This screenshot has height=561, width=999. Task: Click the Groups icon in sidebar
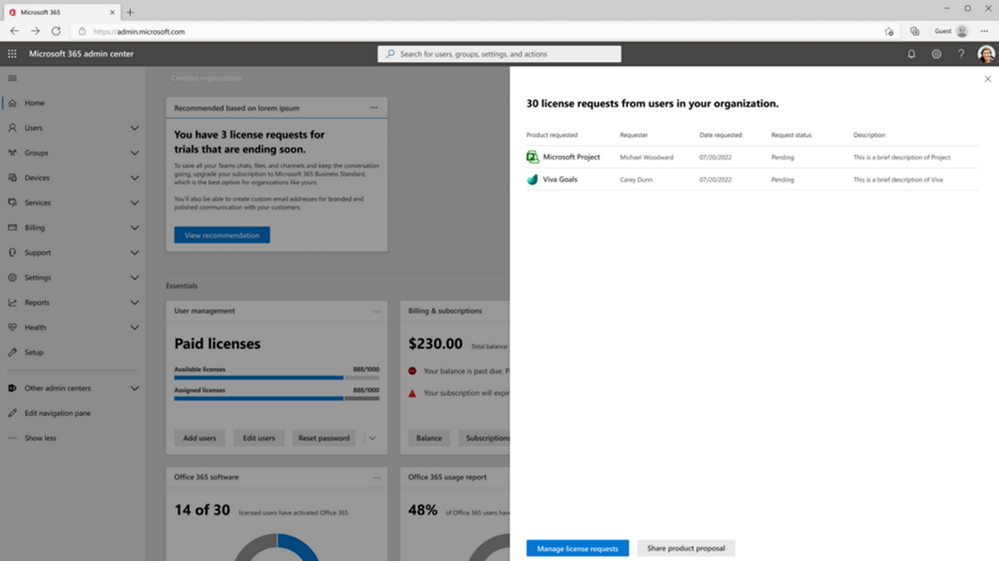tap(12, 153)
